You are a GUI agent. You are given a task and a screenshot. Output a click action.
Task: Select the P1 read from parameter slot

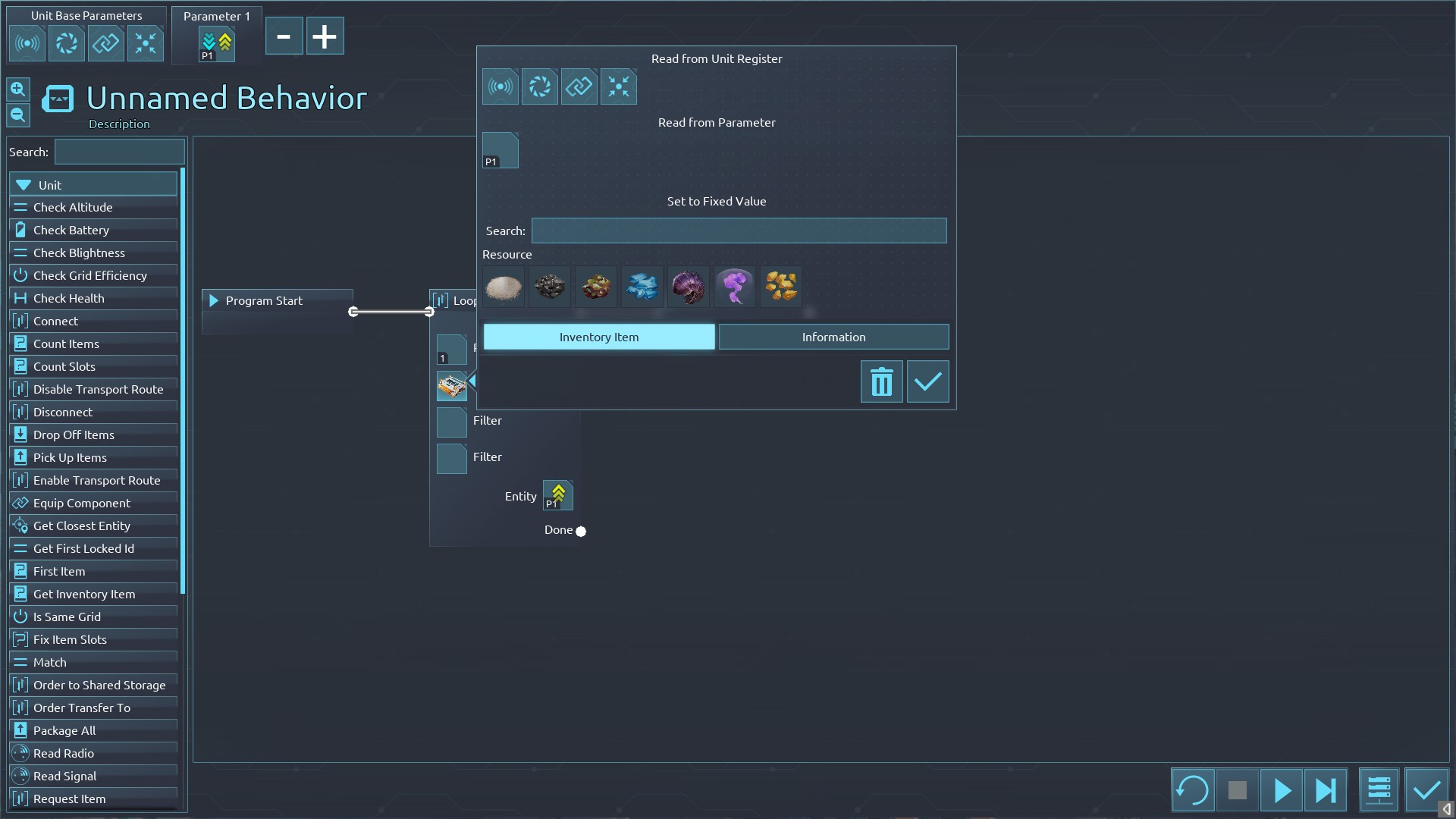[x=500, y=150]
